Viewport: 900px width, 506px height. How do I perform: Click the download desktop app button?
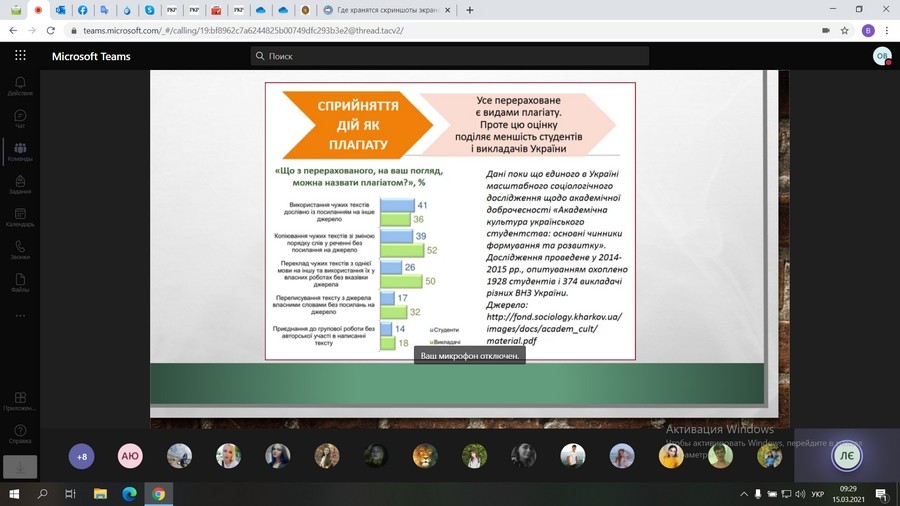(20, 467)
